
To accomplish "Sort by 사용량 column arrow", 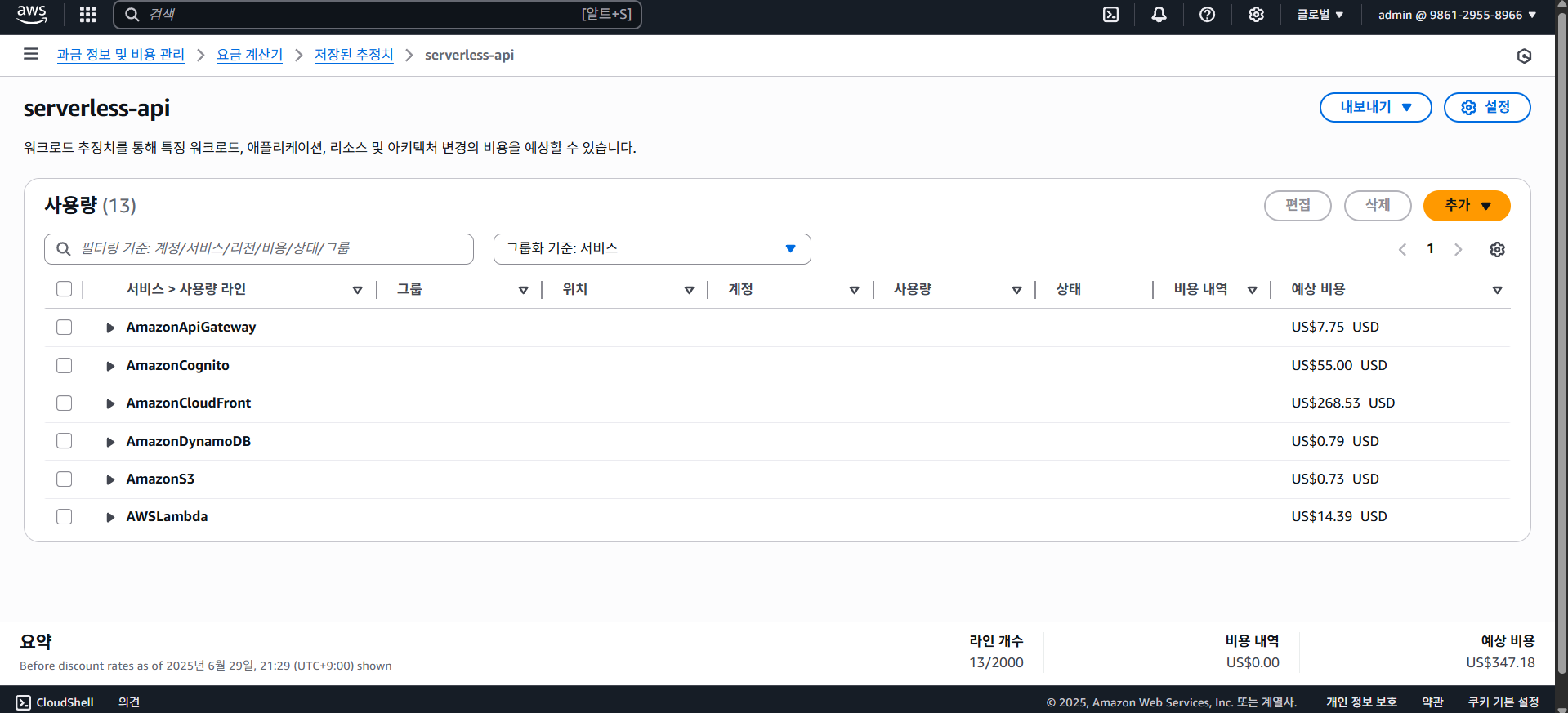I will (x=1016, y=290).
